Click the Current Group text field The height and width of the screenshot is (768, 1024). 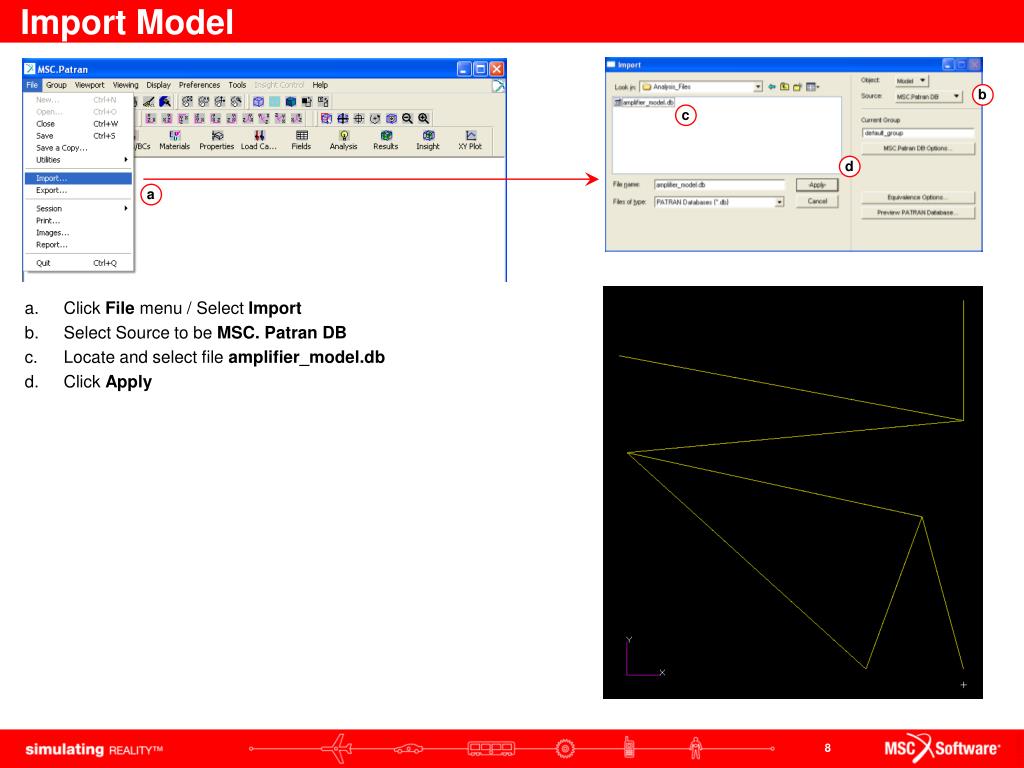(918, 133)
